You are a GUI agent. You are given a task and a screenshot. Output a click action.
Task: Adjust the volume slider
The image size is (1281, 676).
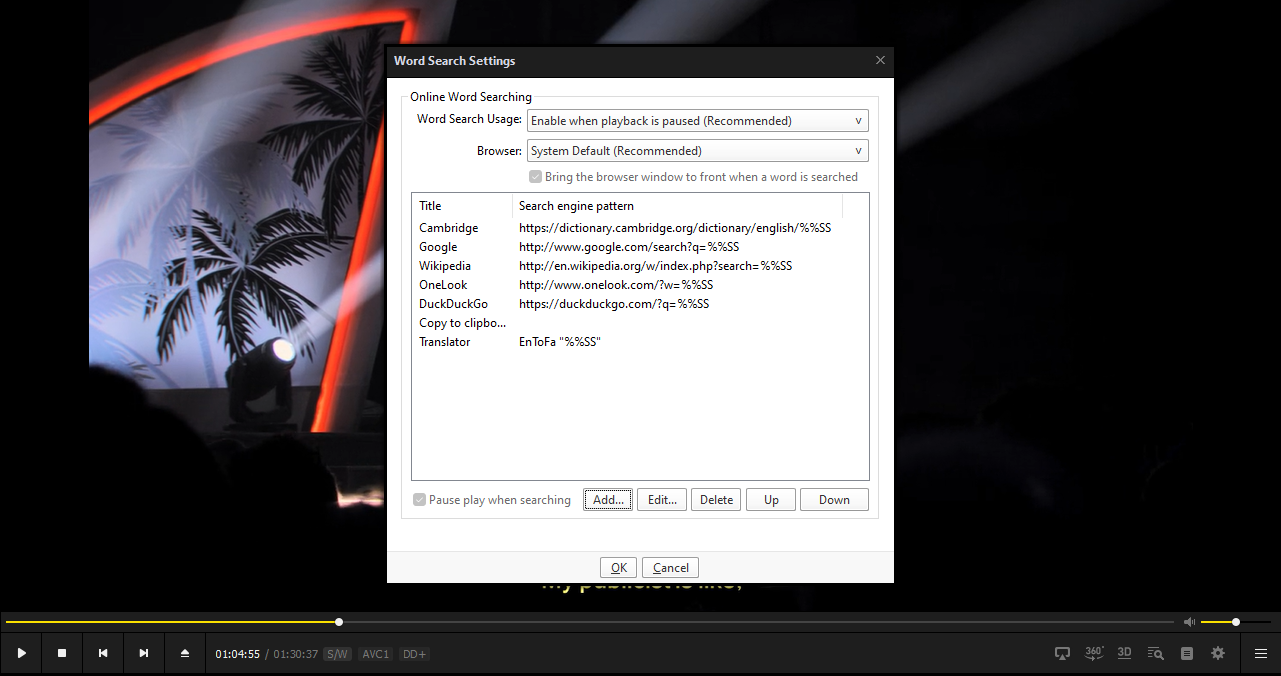pos(1236,622)
